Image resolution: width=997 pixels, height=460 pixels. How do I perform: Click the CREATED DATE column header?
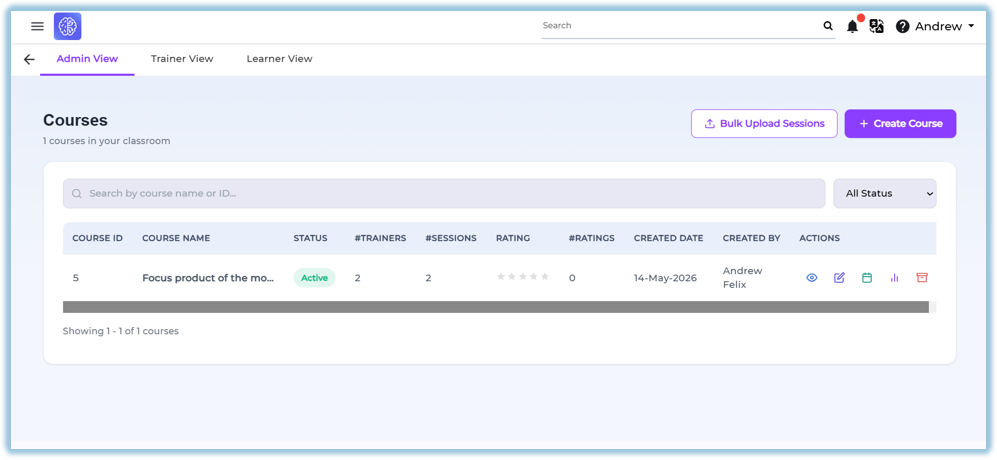[668, 238]
